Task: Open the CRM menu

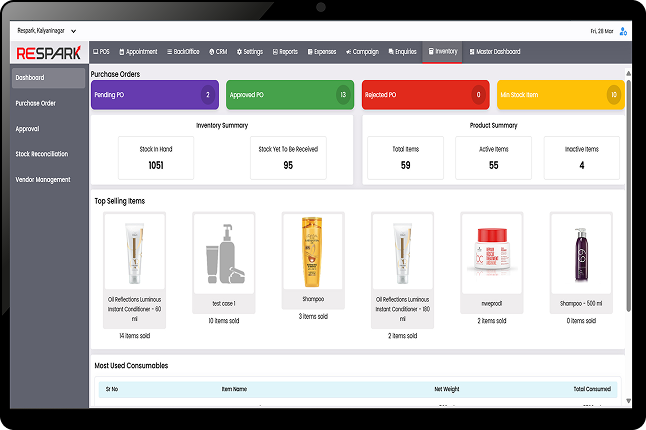Action: pos(218,51)
